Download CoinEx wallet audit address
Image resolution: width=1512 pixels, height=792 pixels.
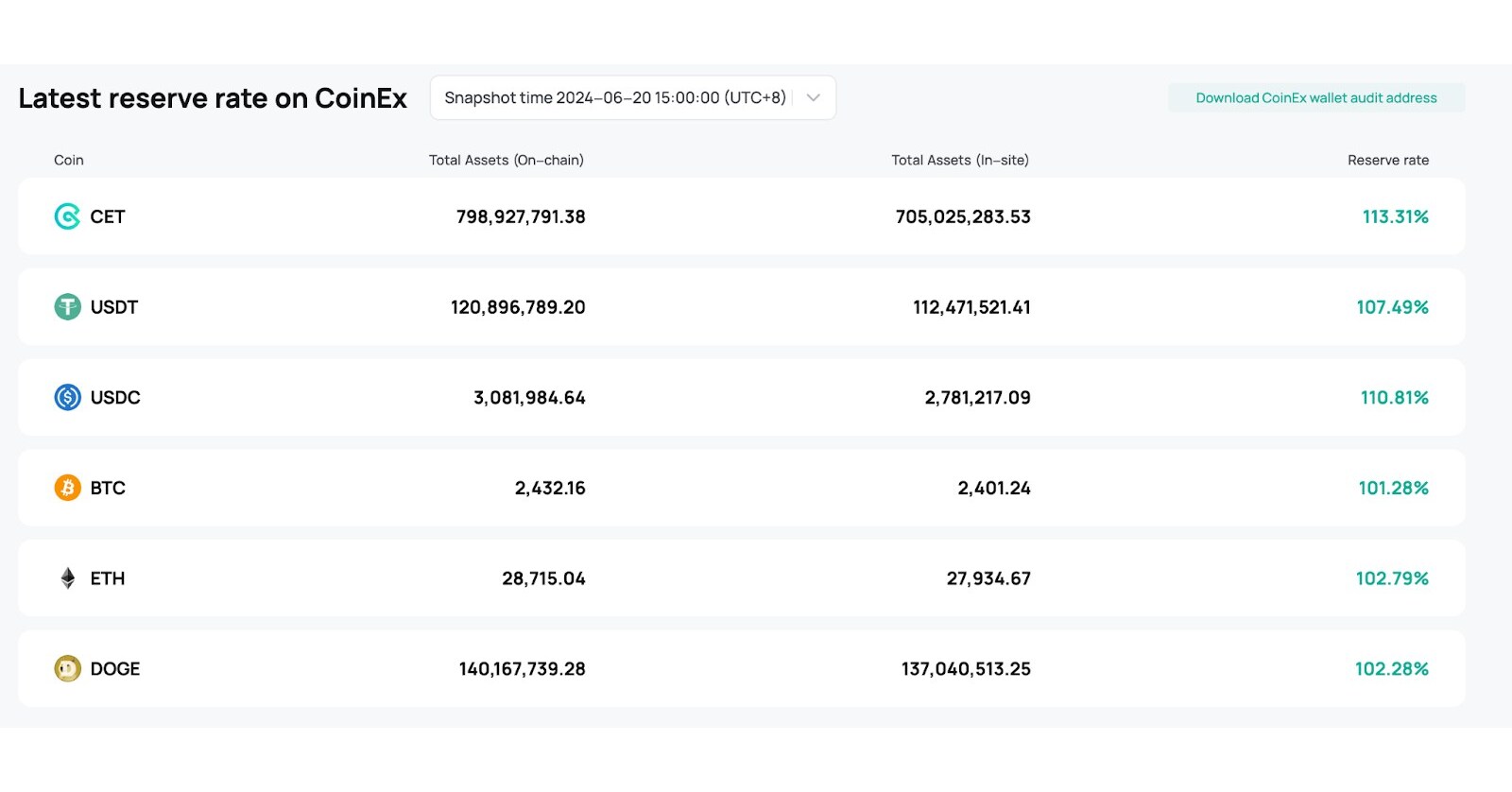tap(1315, 98)
